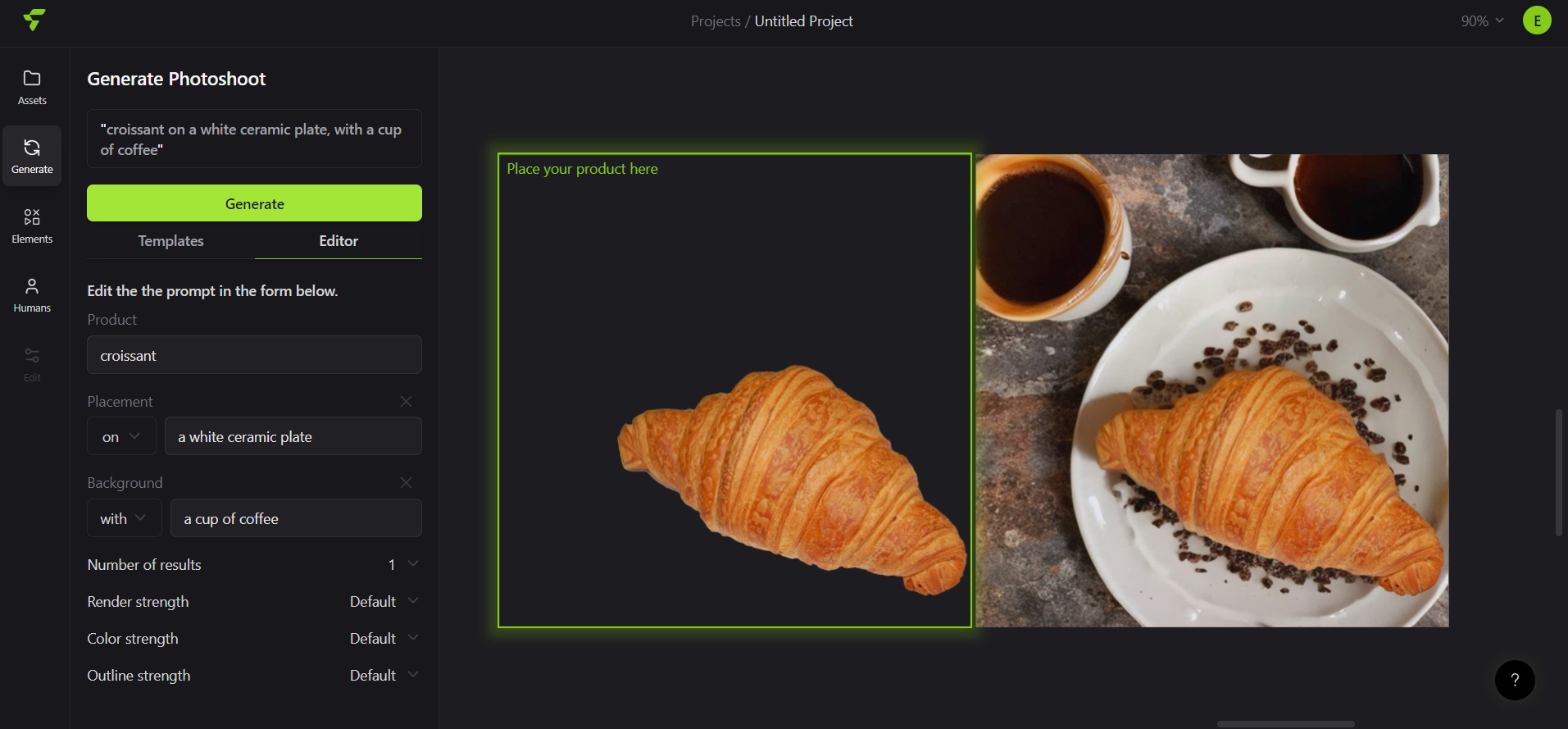Click the Edit sidebar icon
1568x729 pixels.
coord(32,365)
